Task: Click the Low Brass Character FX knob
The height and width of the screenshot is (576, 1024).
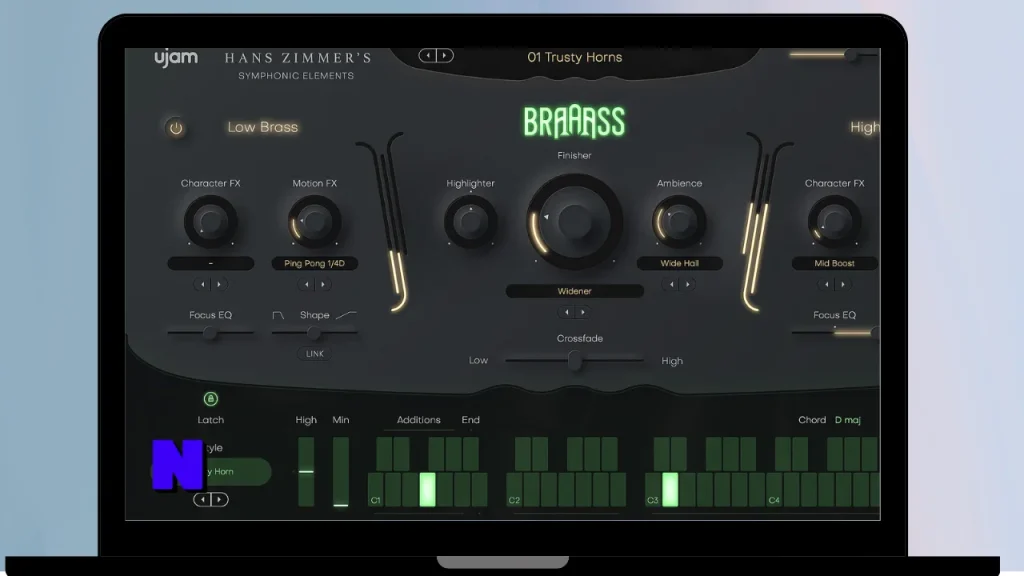Action: point(210,222)
